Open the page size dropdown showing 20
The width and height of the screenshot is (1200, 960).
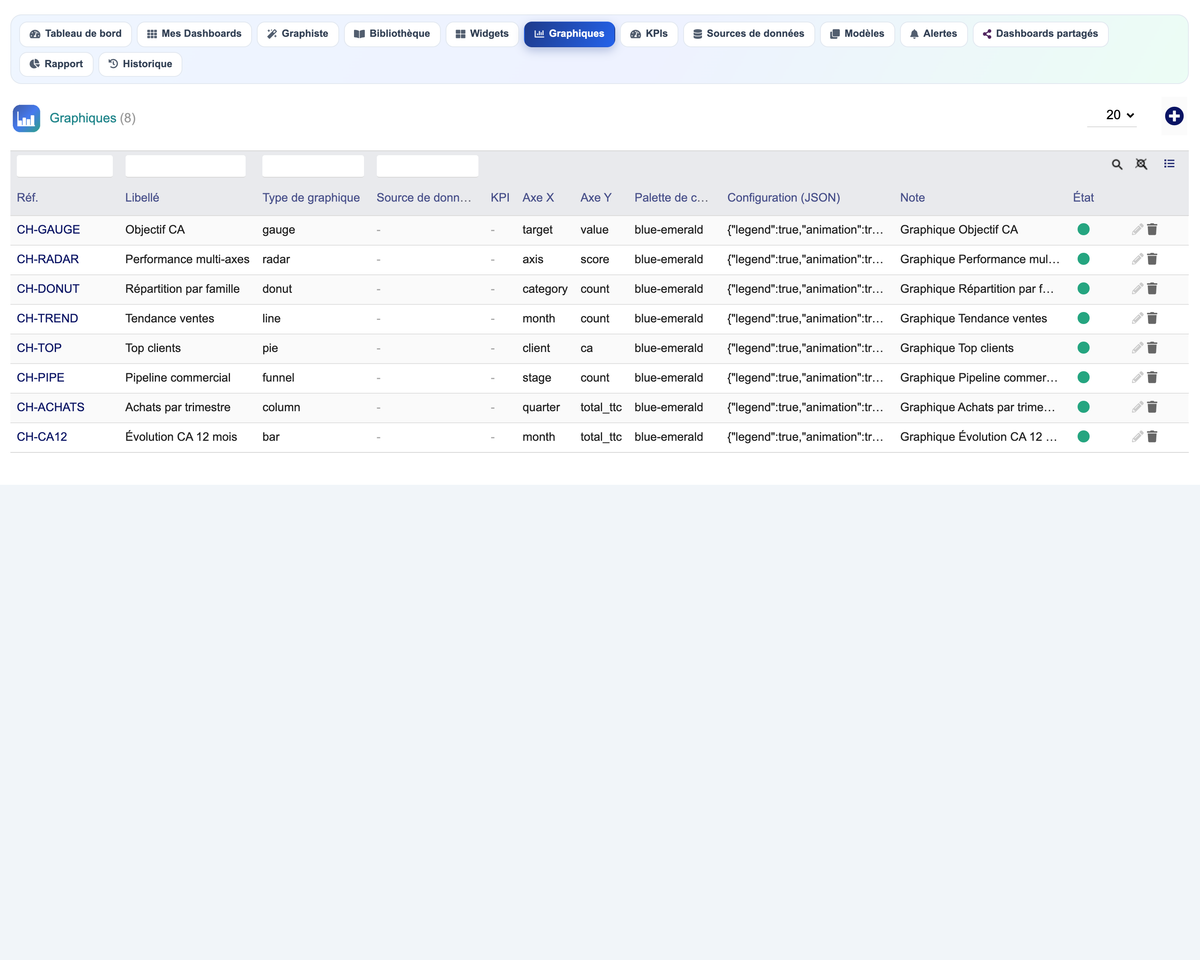(1112, 116)
